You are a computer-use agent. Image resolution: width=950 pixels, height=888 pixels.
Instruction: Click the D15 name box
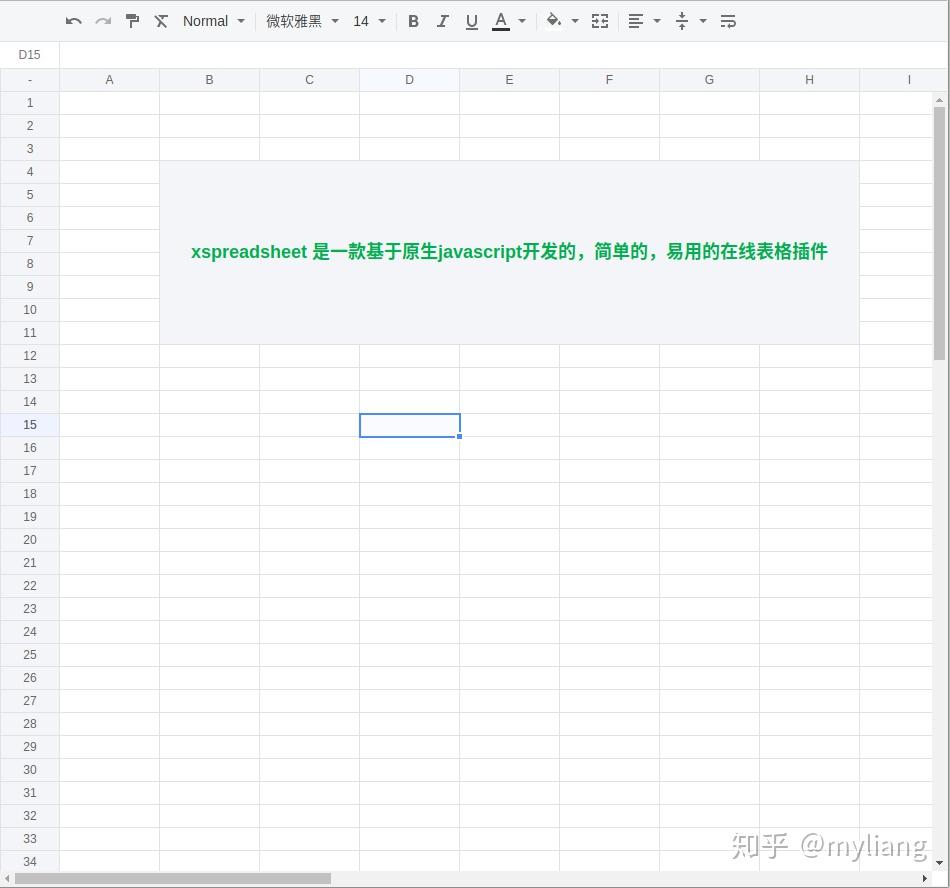(29, 54)
